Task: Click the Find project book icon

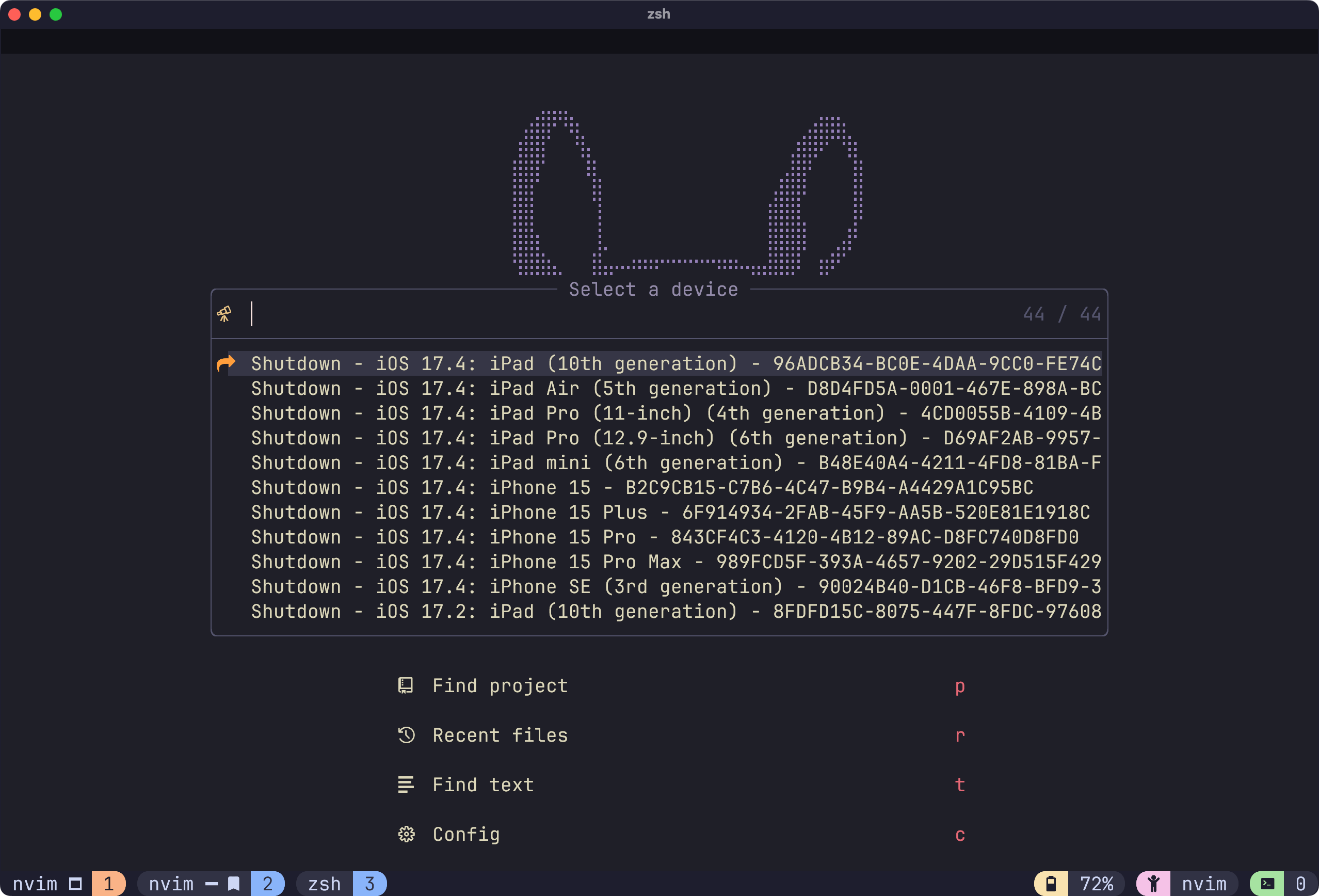Action: click(x=405, y=685)
